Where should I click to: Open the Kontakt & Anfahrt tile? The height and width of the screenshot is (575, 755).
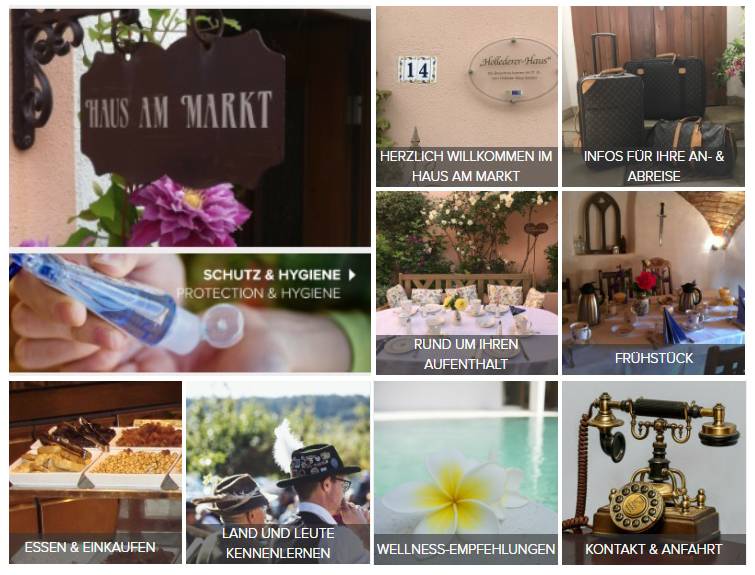coord(653,472)
